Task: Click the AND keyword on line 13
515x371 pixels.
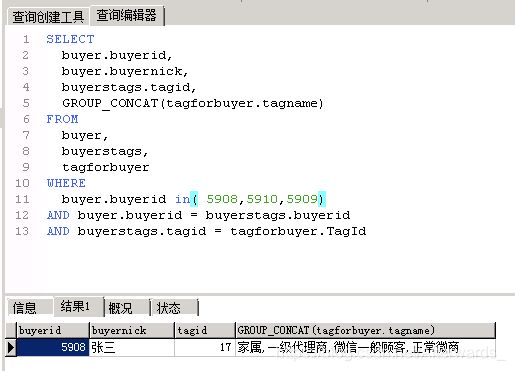Action: pos(58,231)
